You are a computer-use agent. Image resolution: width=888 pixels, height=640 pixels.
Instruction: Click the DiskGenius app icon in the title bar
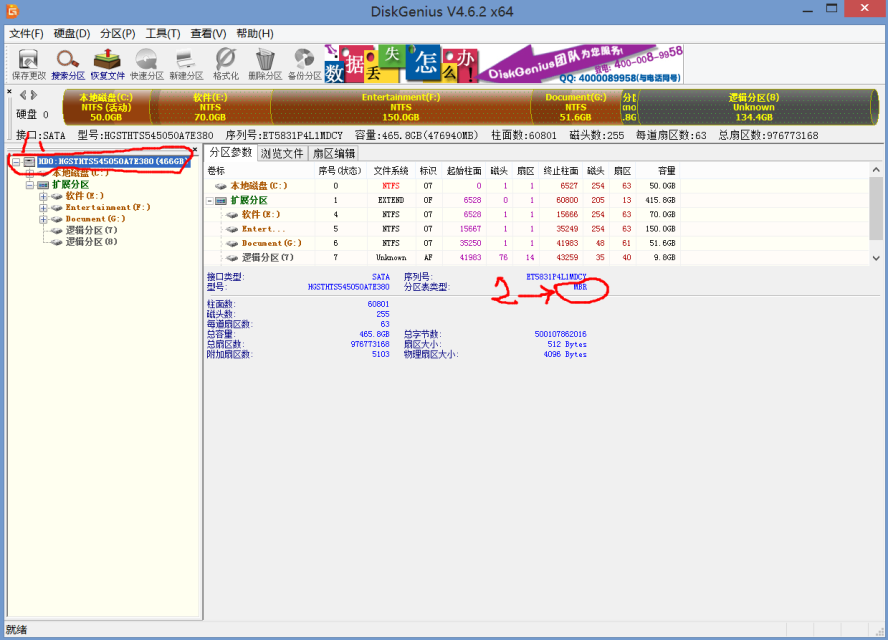(12, 10)
